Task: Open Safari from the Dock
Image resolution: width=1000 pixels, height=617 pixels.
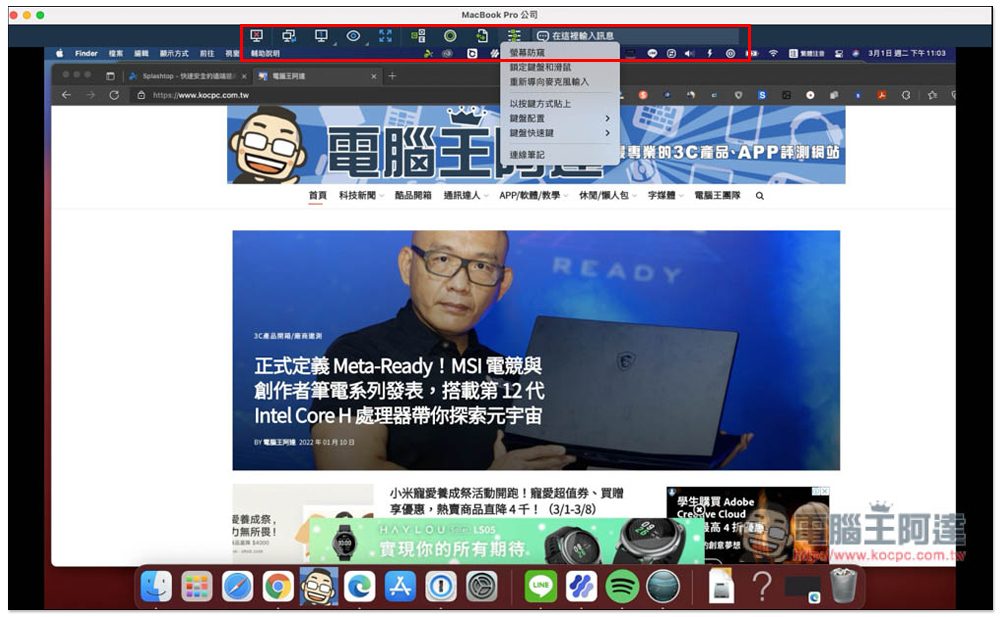Action: point(237,586)
